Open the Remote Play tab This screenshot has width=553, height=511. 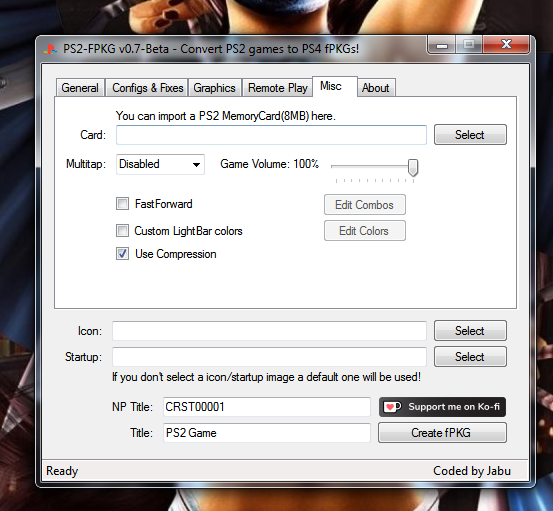[x=278, y=88]
